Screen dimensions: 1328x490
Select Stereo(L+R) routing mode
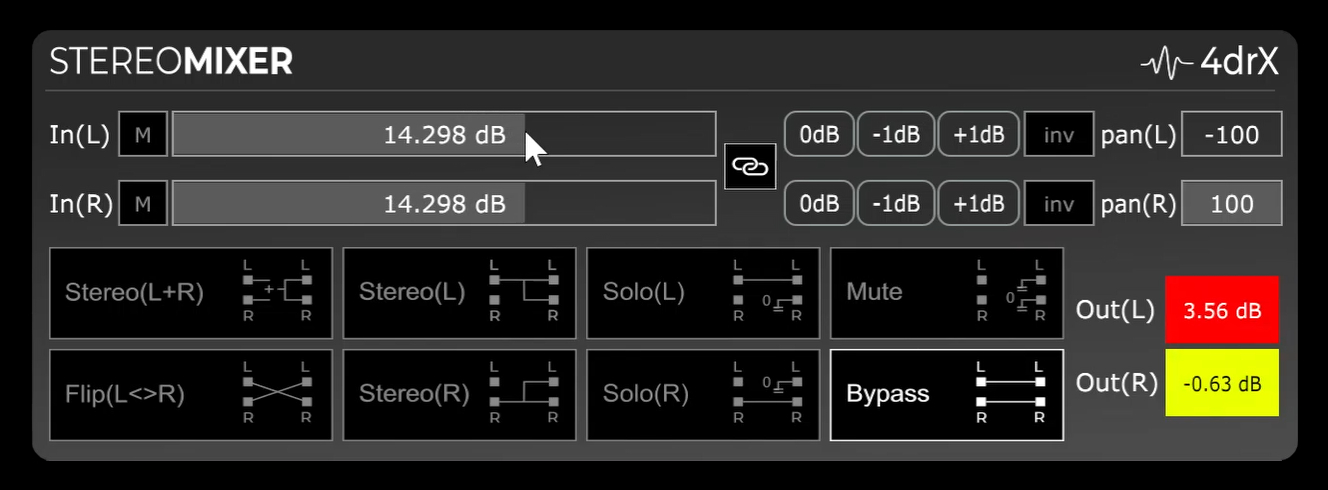coord(190,293)
